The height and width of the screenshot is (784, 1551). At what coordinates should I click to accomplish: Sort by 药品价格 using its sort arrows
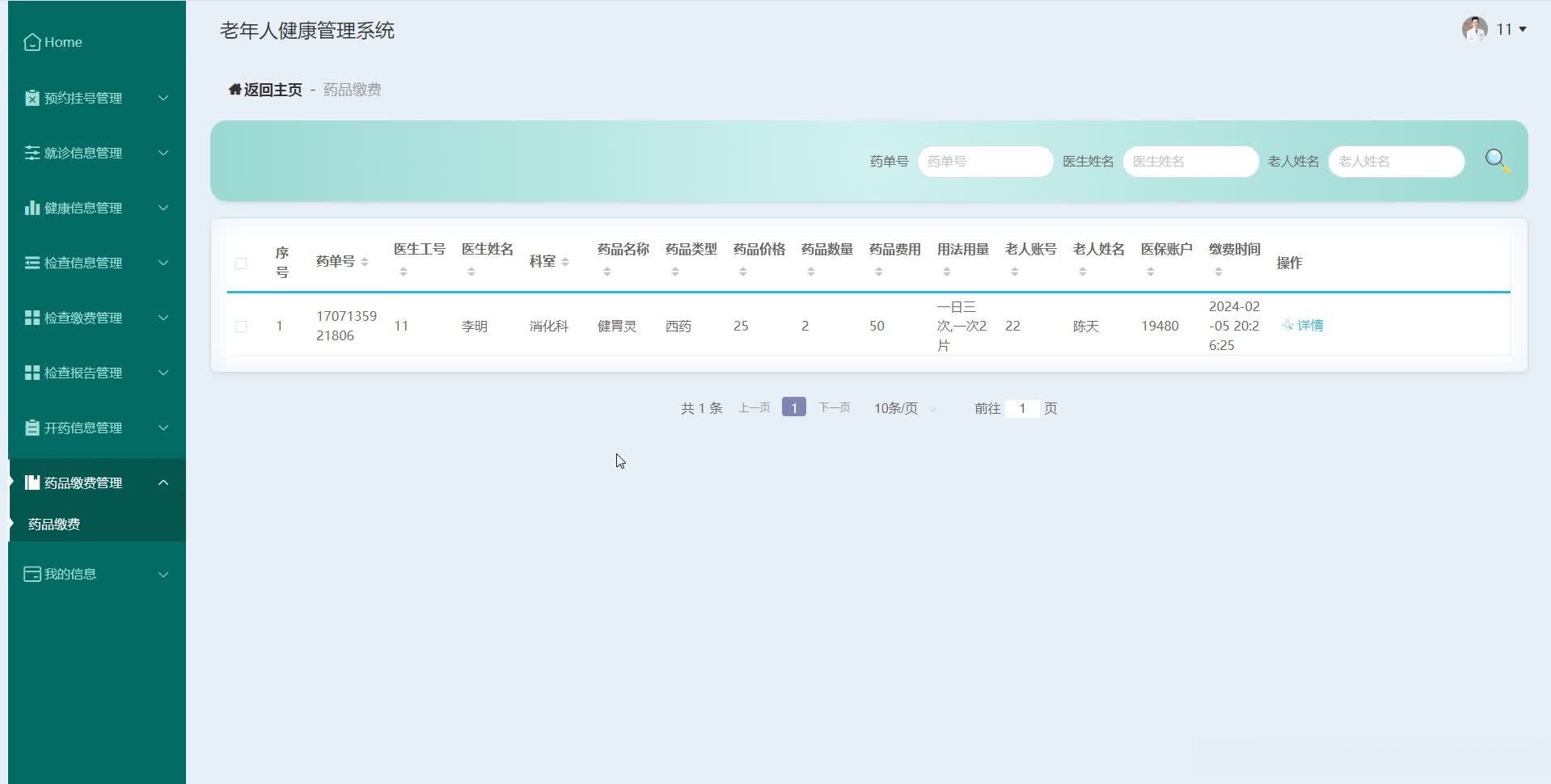pyautogui.click(x=742, y=271)
